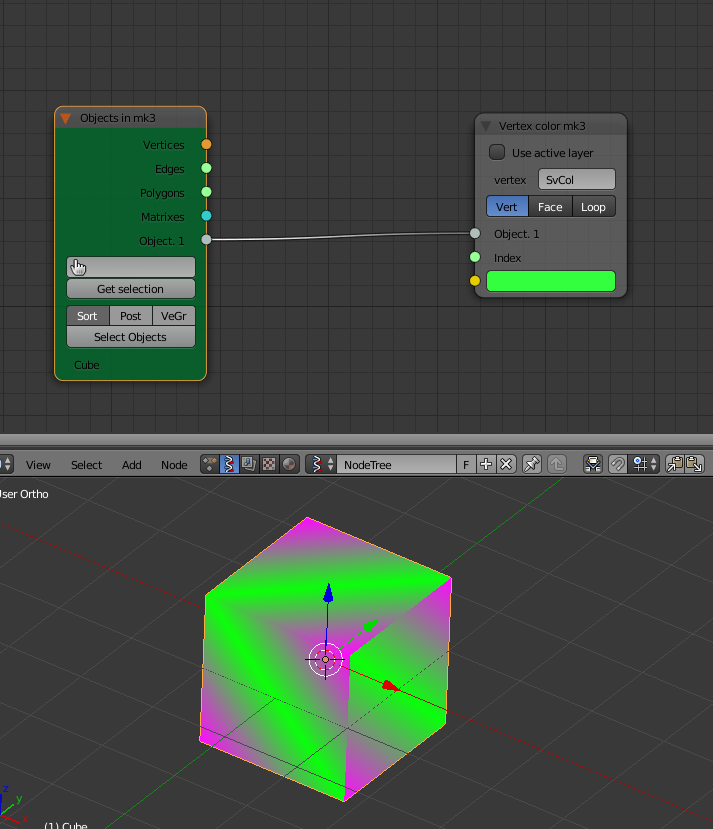The height and width of the screenshot is (829, 713).
Task: Select Loop color mode
Action: 594,207
